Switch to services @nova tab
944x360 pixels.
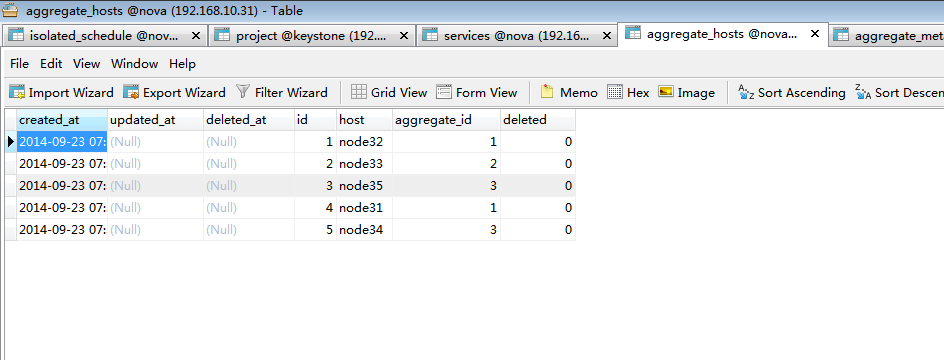click(x=517, y=36)
